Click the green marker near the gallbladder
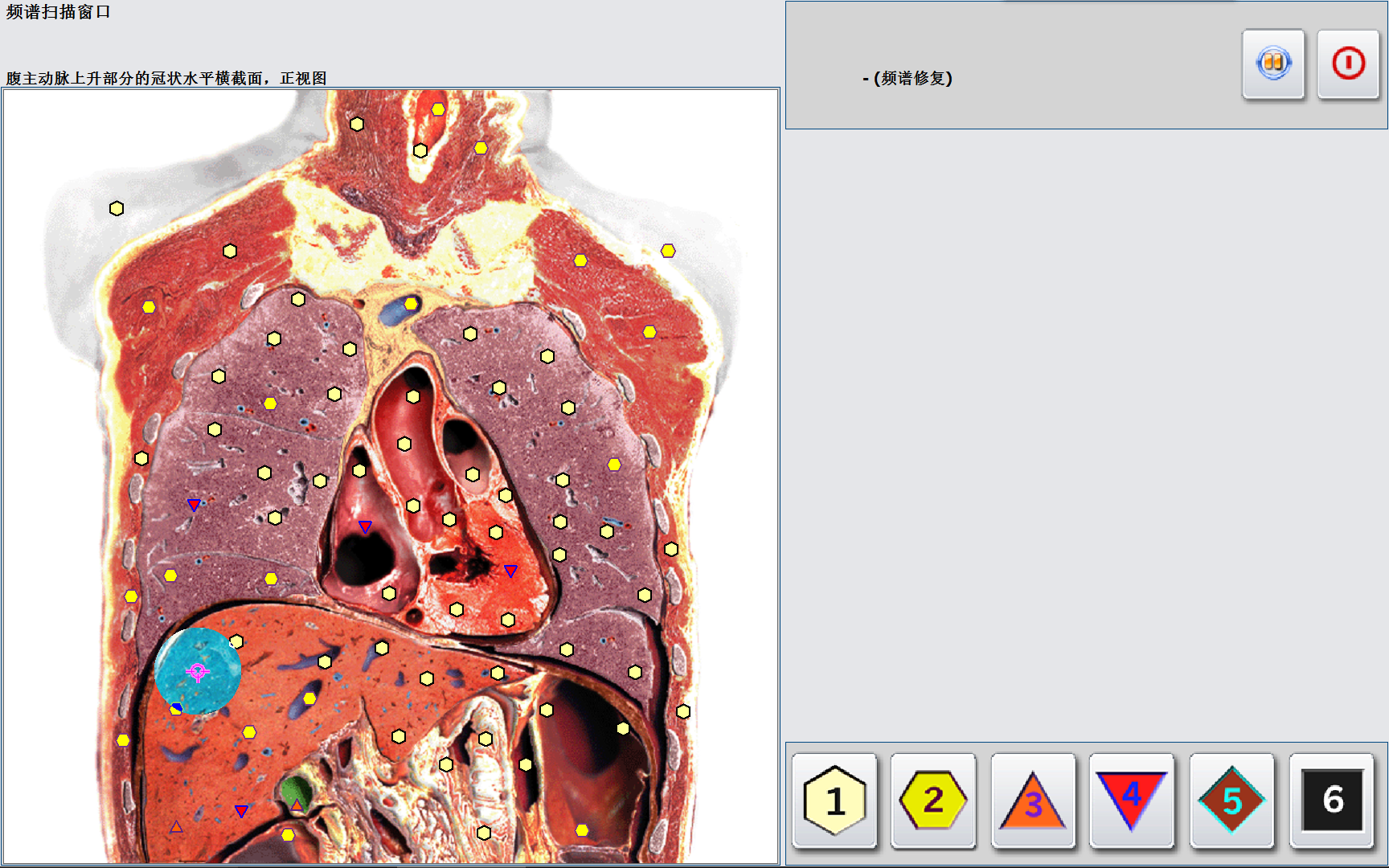Screen dimensions: 1389x868 click(x=295, y=793)
